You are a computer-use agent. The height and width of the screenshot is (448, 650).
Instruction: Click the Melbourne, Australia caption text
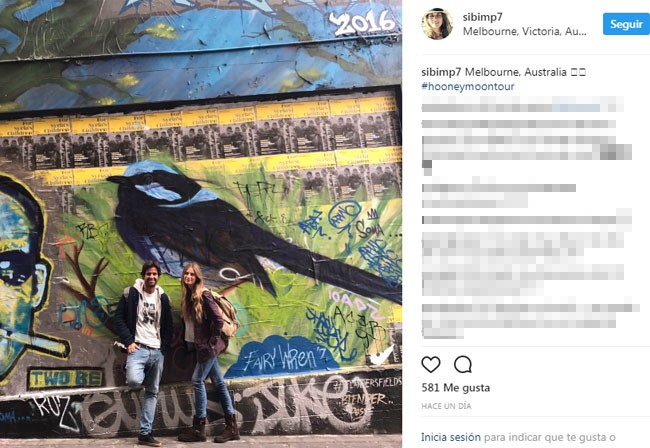[x=516, y=72]
